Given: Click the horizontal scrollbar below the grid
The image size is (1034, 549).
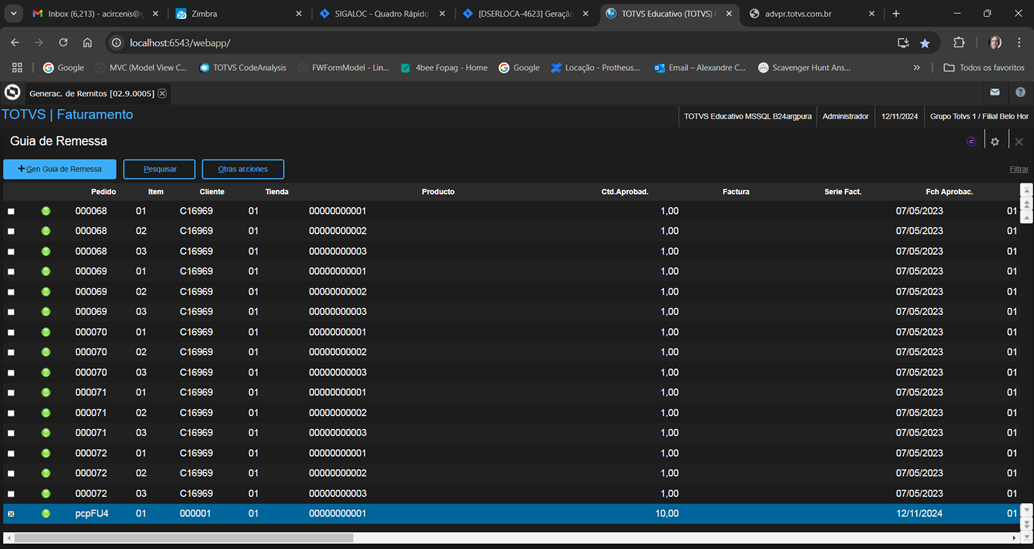Looking at the screenshot, I should pos(514,538).
